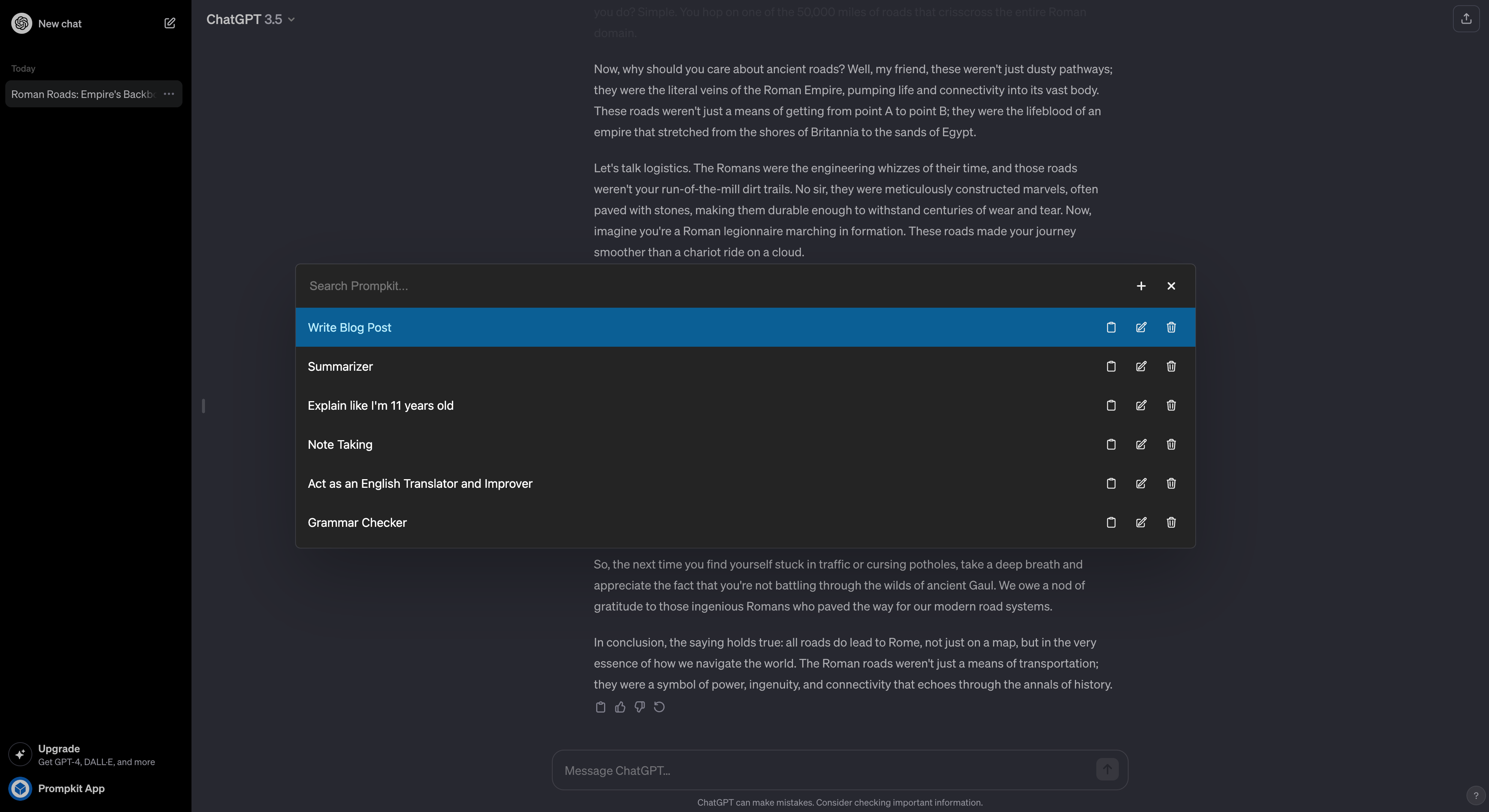The image size is (1489, 812).
Task: Regenerate the response
Action: [659, 707]
